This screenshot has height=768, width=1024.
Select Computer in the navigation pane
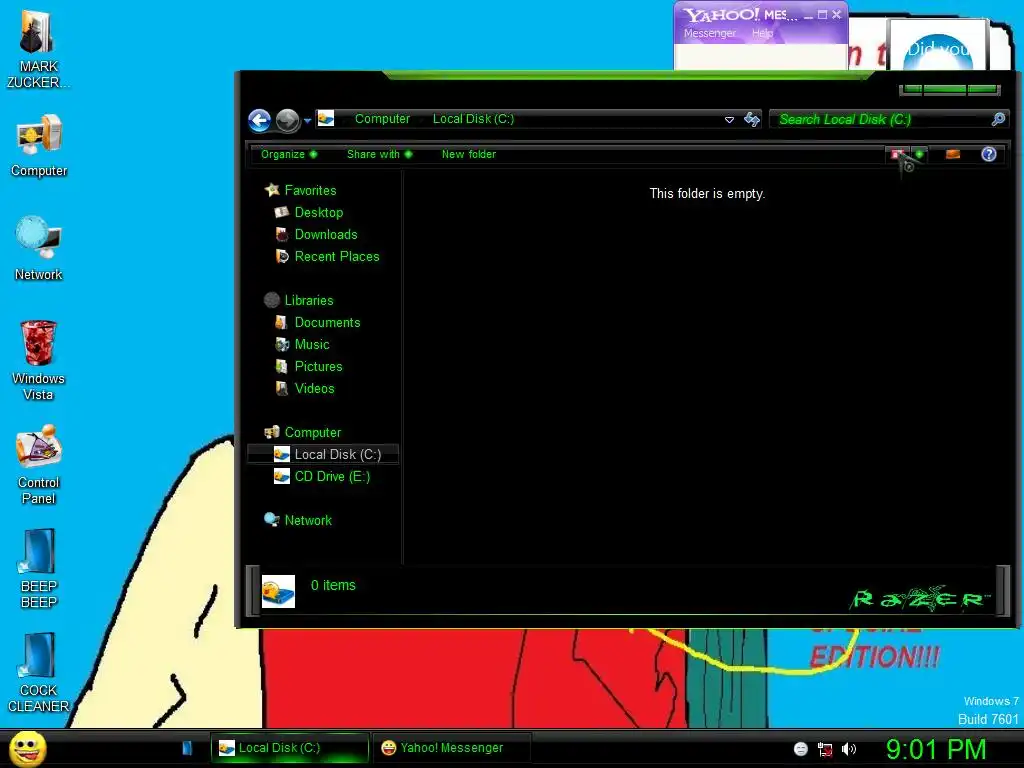pos(313,432)
